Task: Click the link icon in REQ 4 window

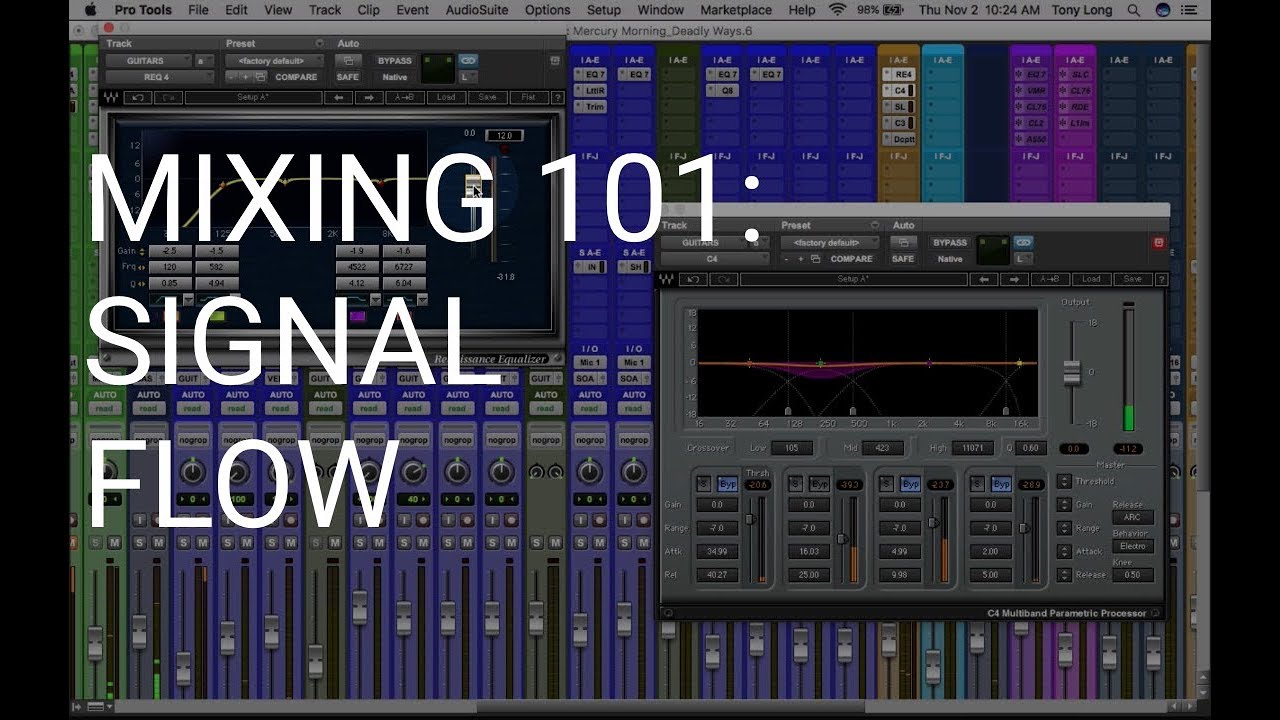Action: [469, 61]
